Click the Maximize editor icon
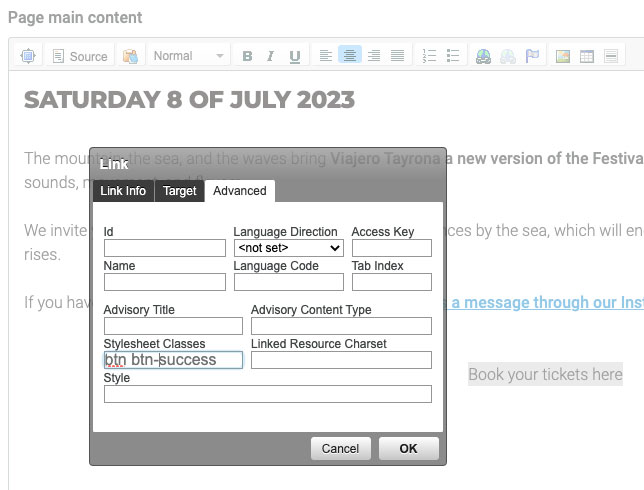Image resolution: width=644 pixels, height=490 pixels. 27,57
